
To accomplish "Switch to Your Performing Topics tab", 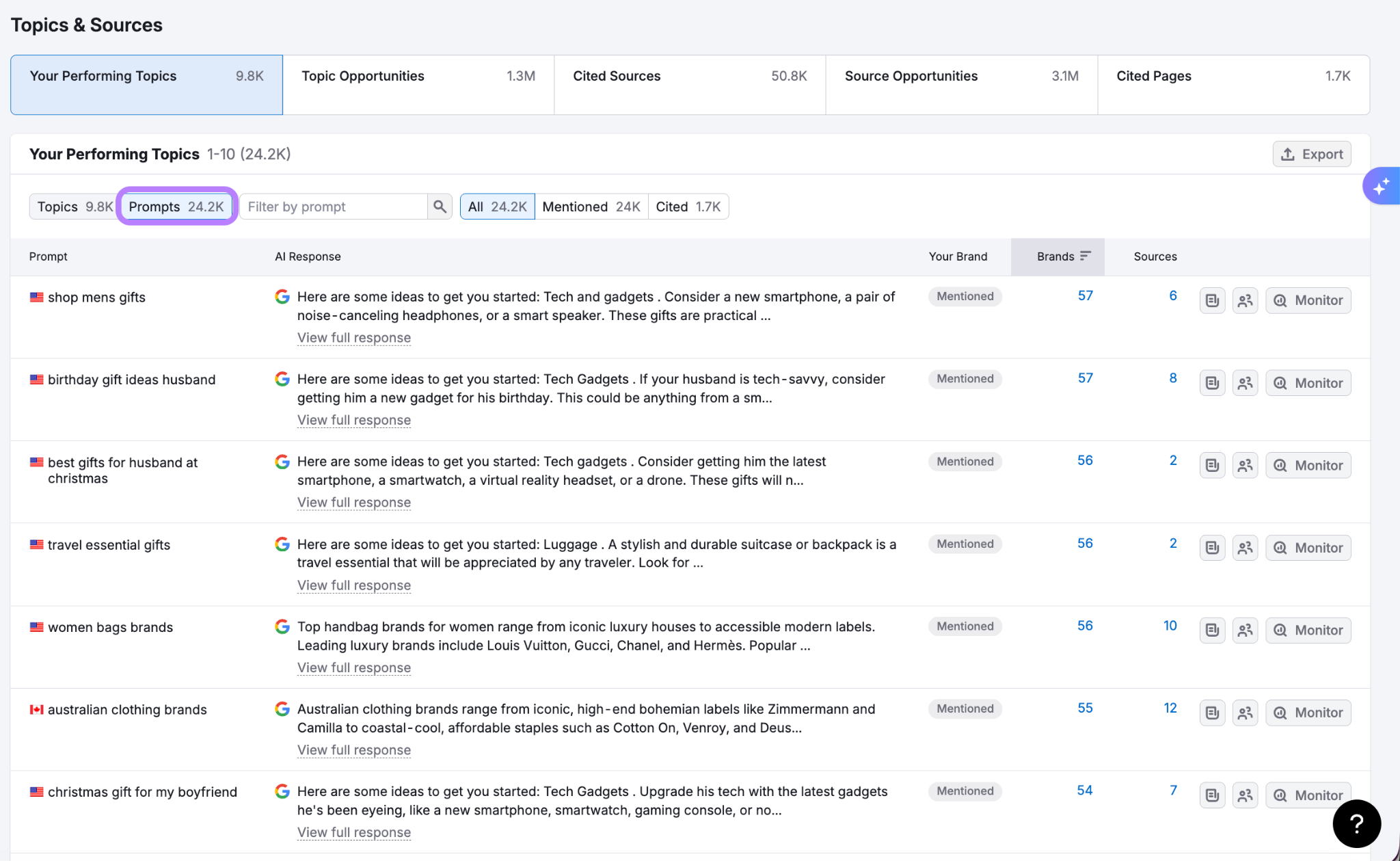I will tap(146, 85).
